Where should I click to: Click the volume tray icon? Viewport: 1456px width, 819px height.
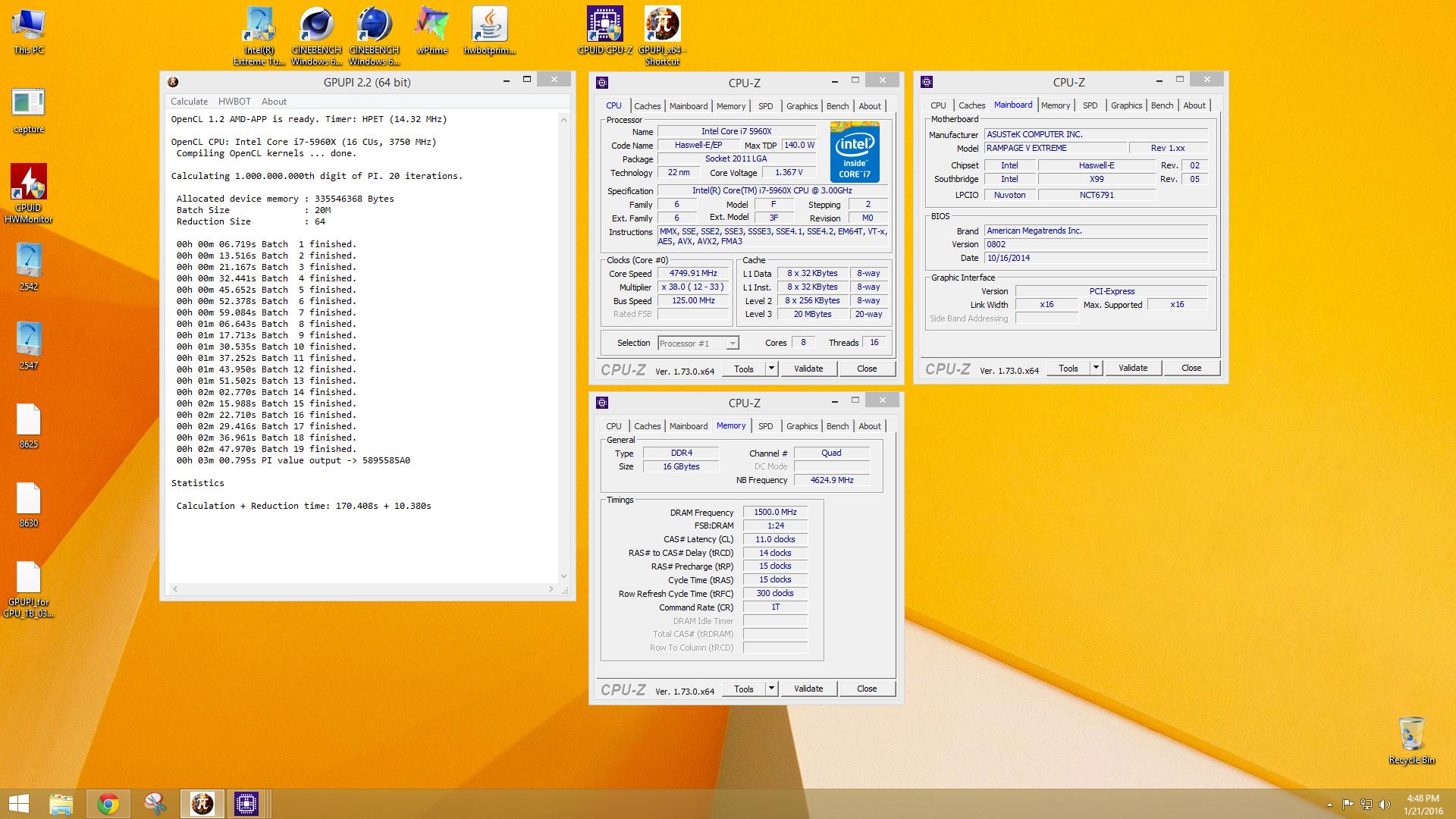tap(1385, 805)
